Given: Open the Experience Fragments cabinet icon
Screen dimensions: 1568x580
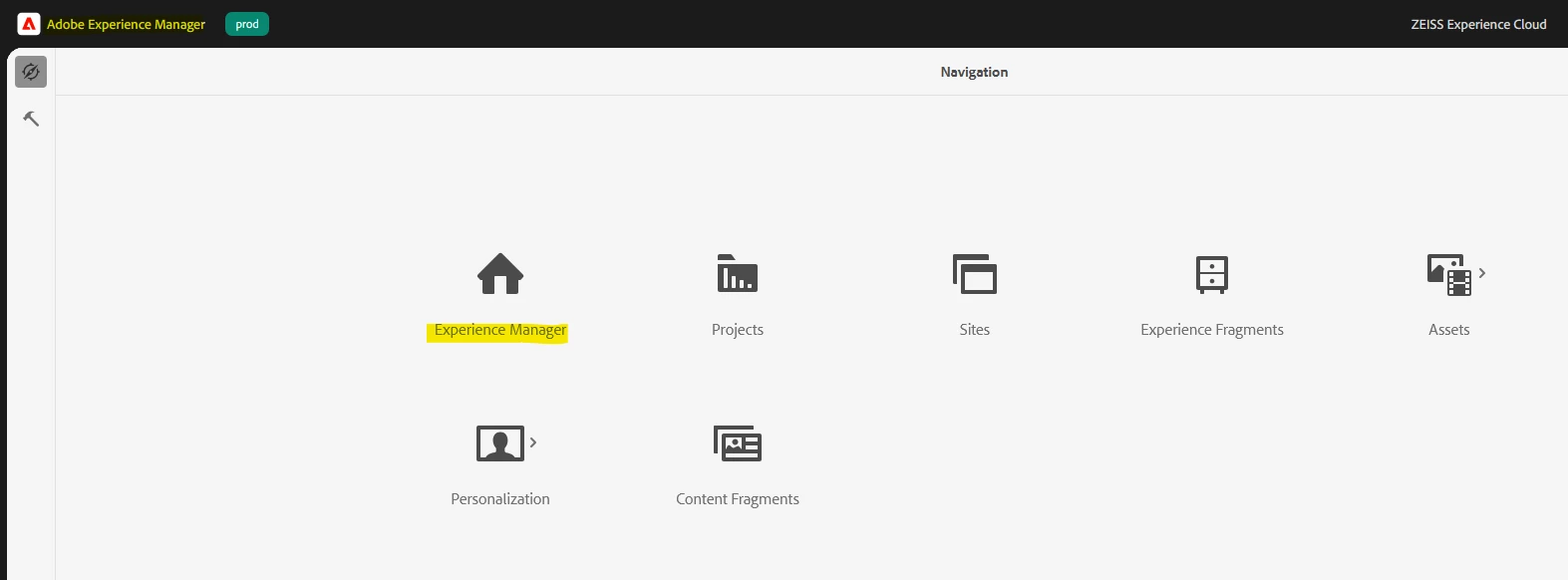Looking at the screenshot, I should point(1212,274).
